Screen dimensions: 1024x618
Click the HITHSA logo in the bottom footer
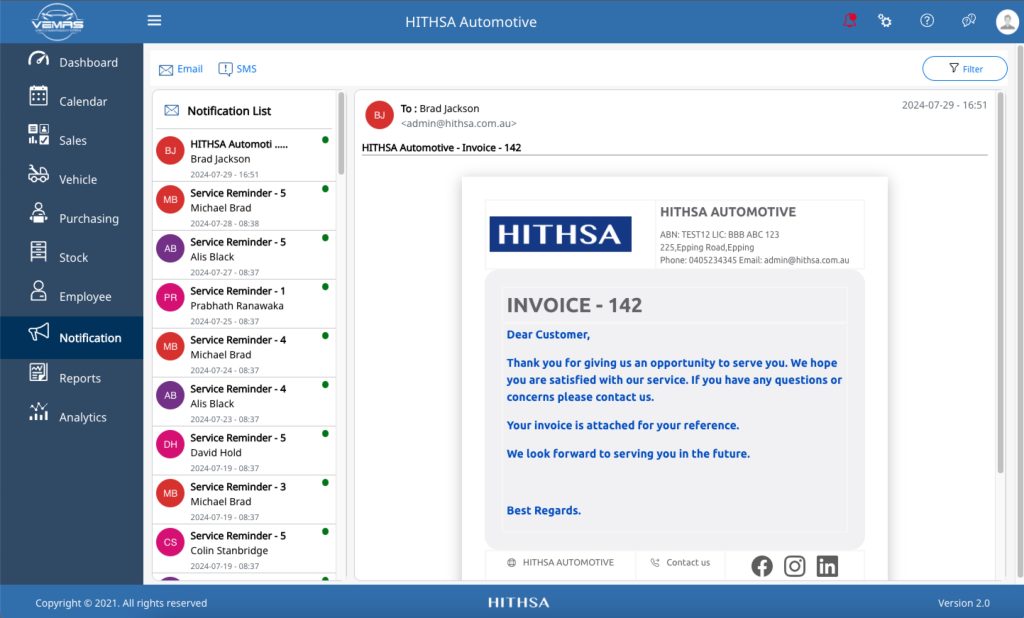click(x=519, y=602)
